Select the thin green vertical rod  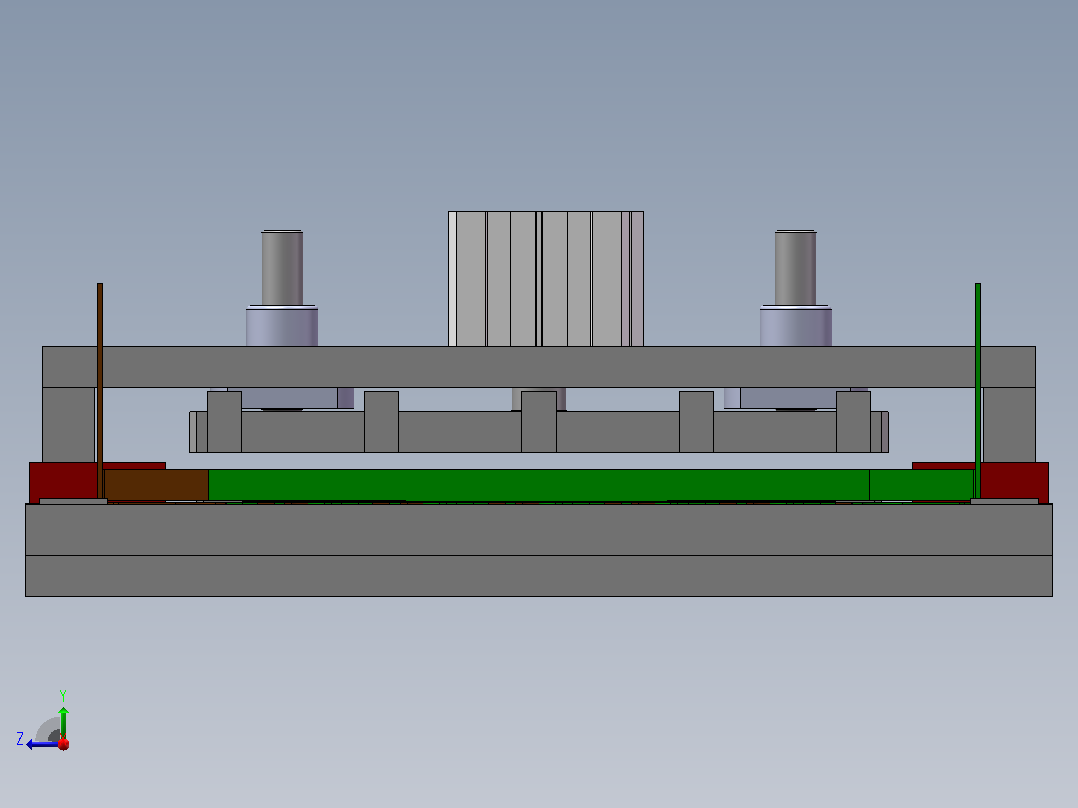978,390
